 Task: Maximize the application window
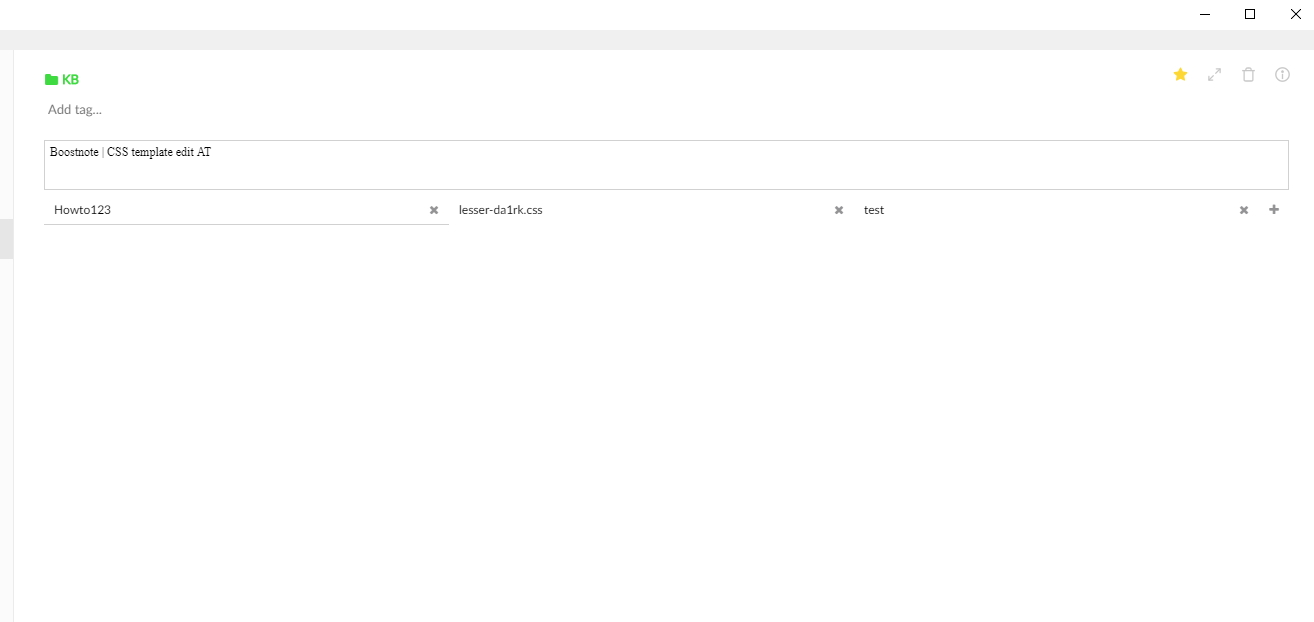[x=1250, y=14]
